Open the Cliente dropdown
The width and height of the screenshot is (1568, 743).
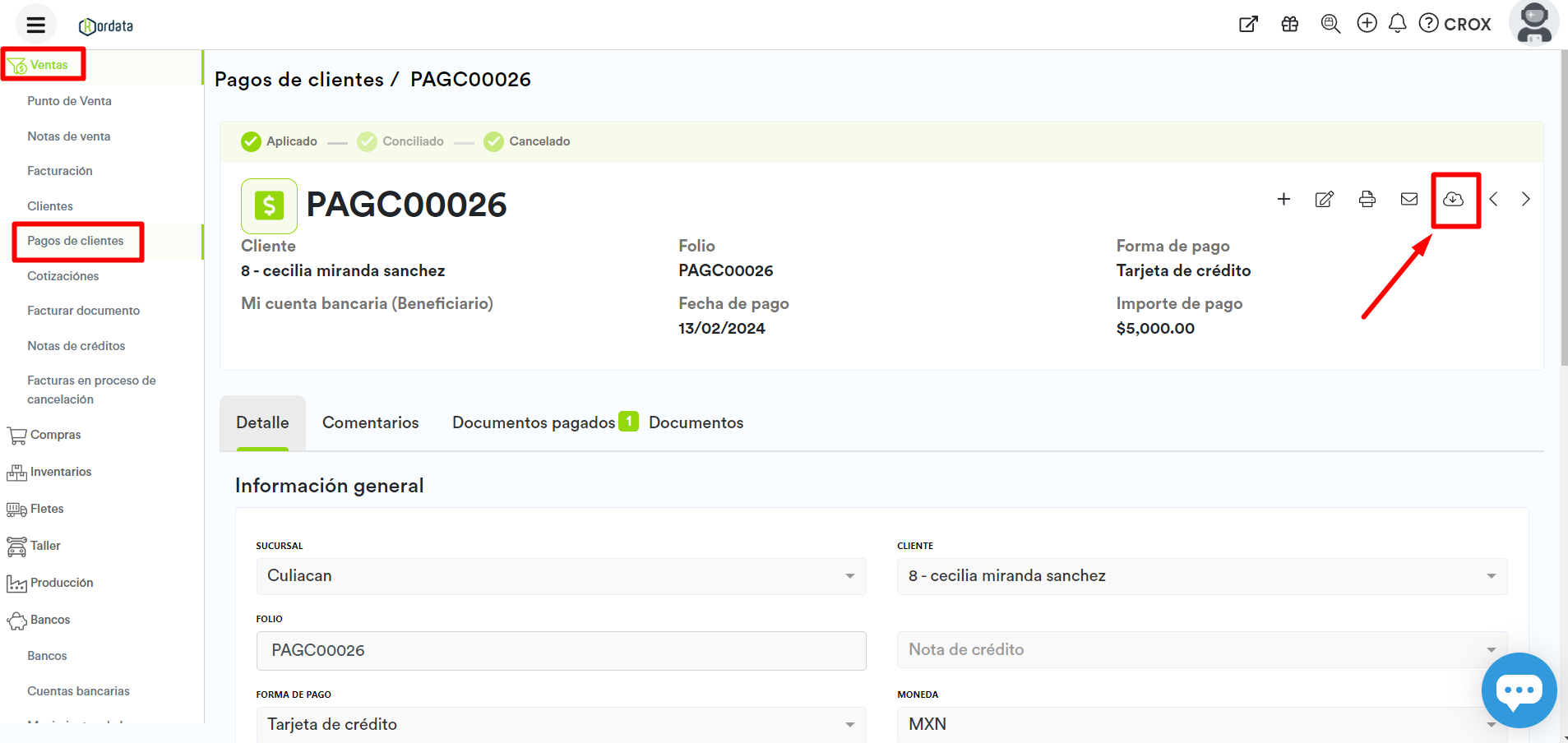1201,576
